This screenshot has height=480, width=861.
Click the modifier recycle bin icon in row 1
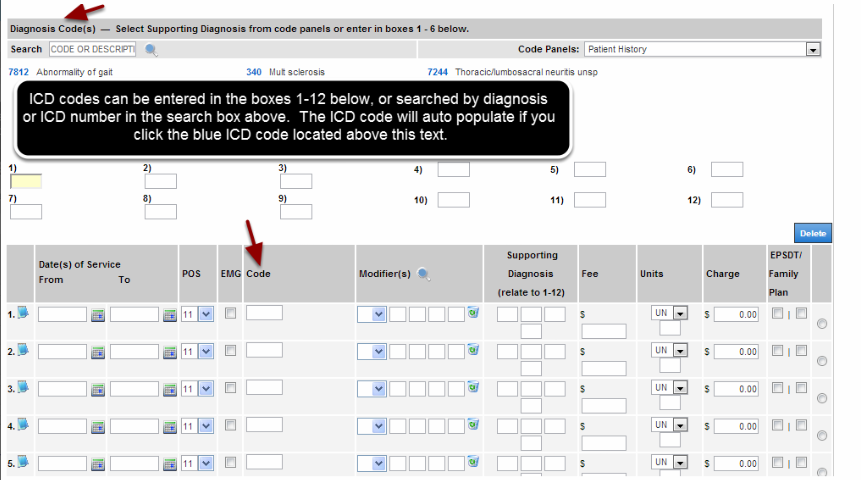click(473, 314)
